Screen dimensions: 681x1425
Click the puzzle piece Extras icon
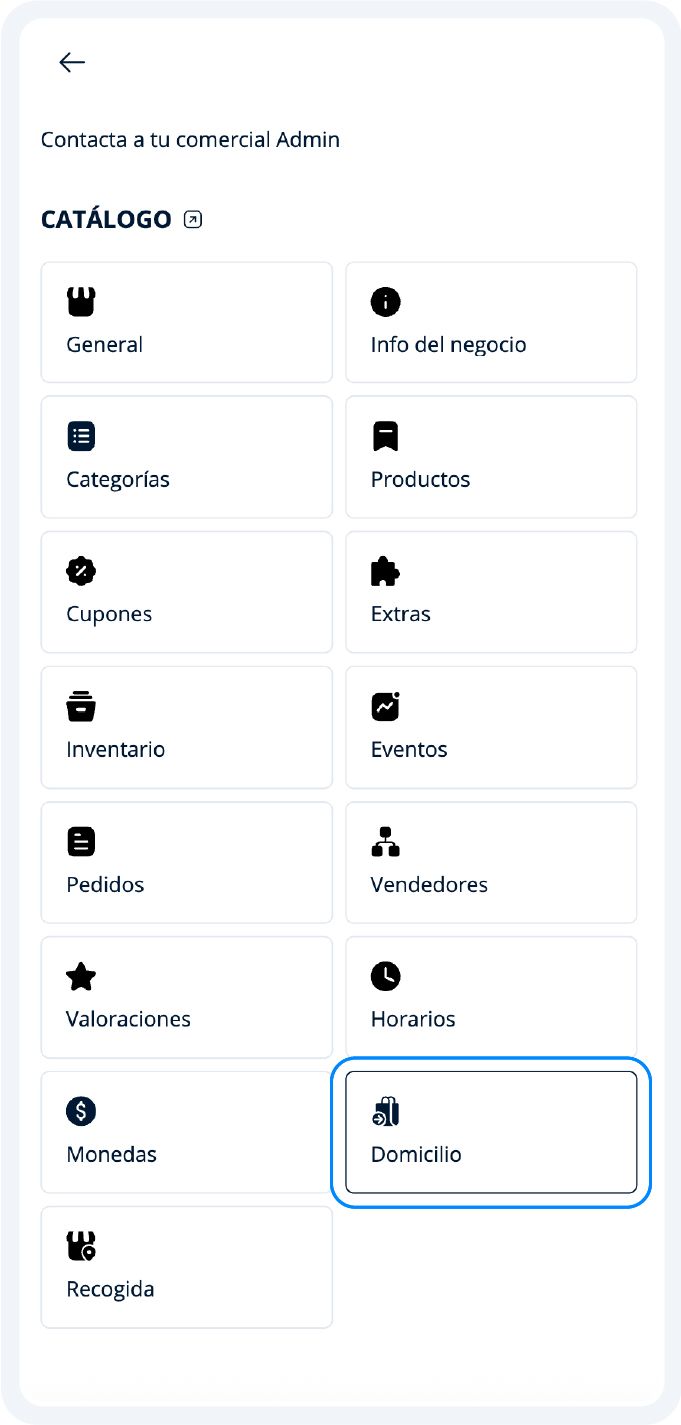pos(385,571)
